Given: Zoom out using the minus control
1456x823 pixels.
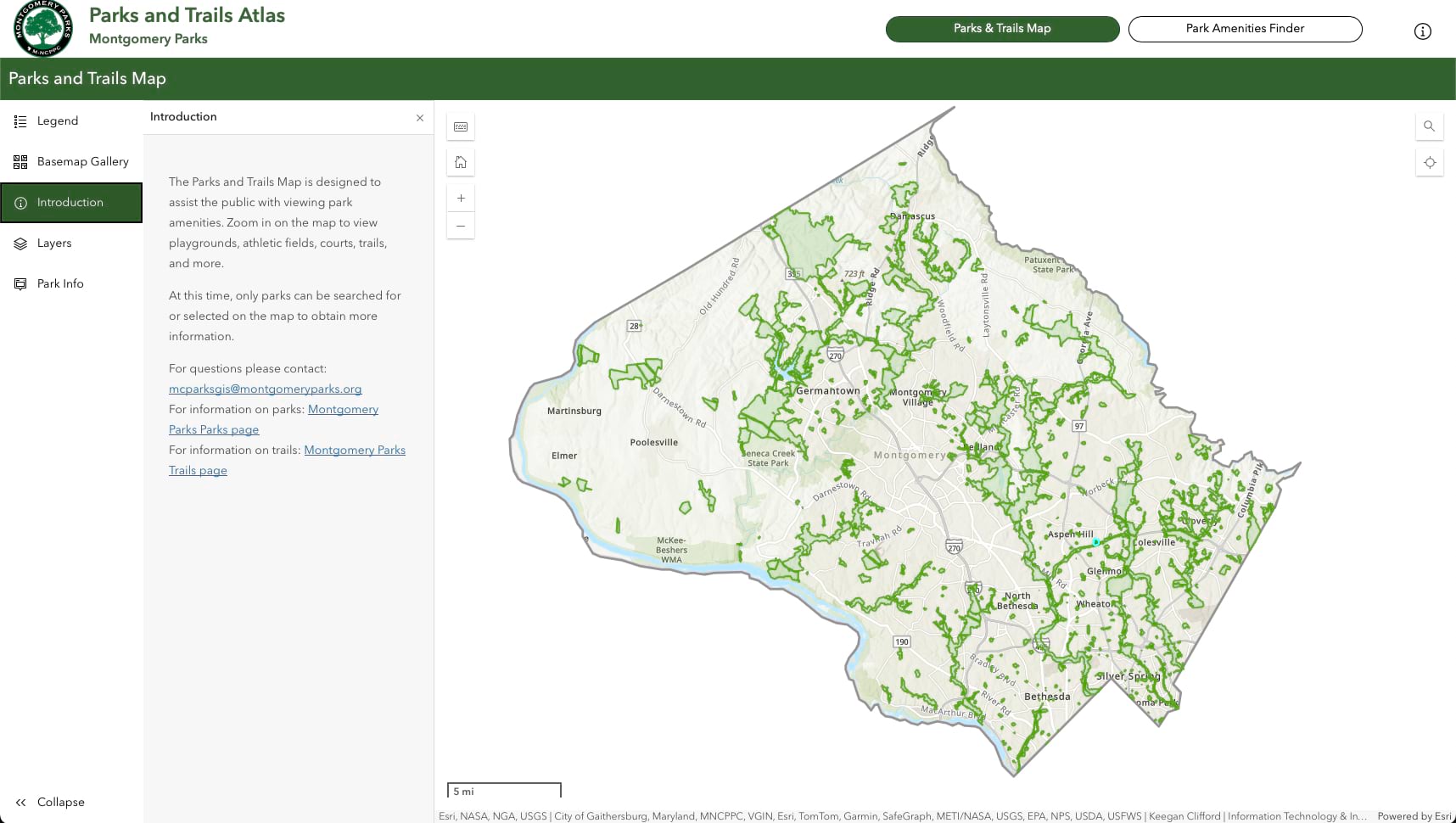Looking at the screenshot, I should pos(460,226).
